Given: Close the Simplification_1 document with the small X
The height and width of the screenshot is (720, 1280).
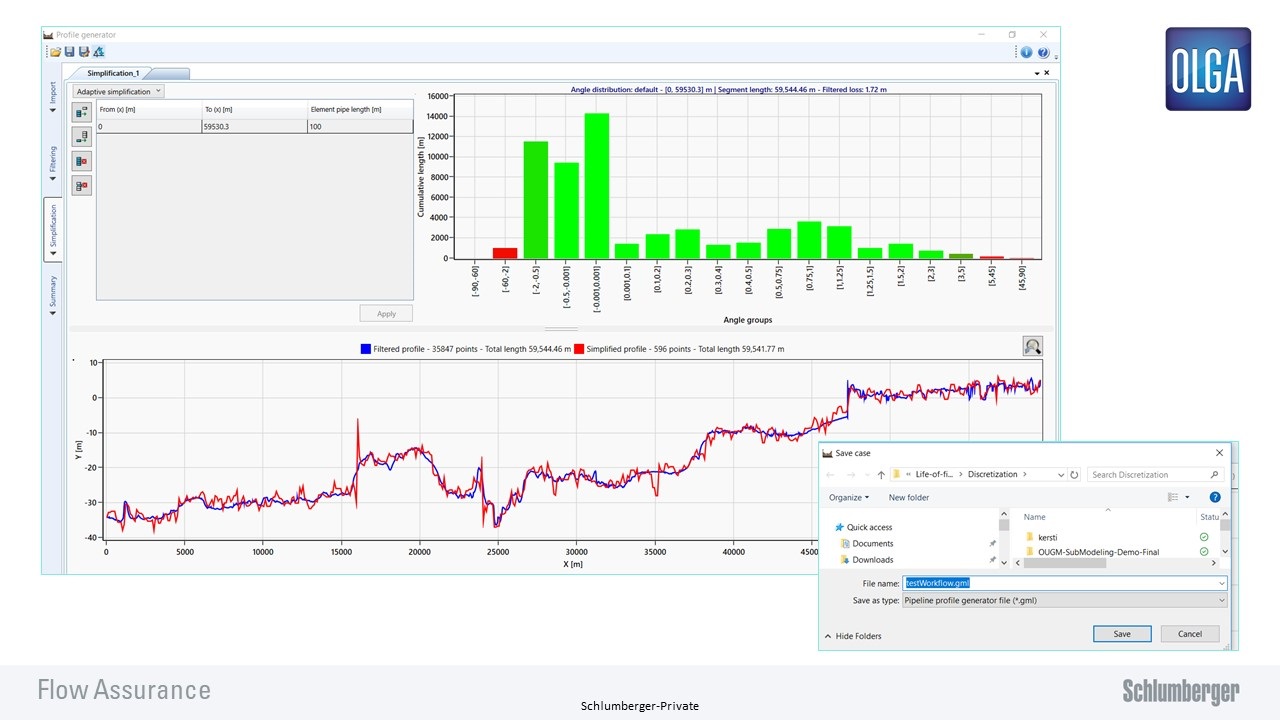Looking at the screenshot, I should tap(1047, 72).
